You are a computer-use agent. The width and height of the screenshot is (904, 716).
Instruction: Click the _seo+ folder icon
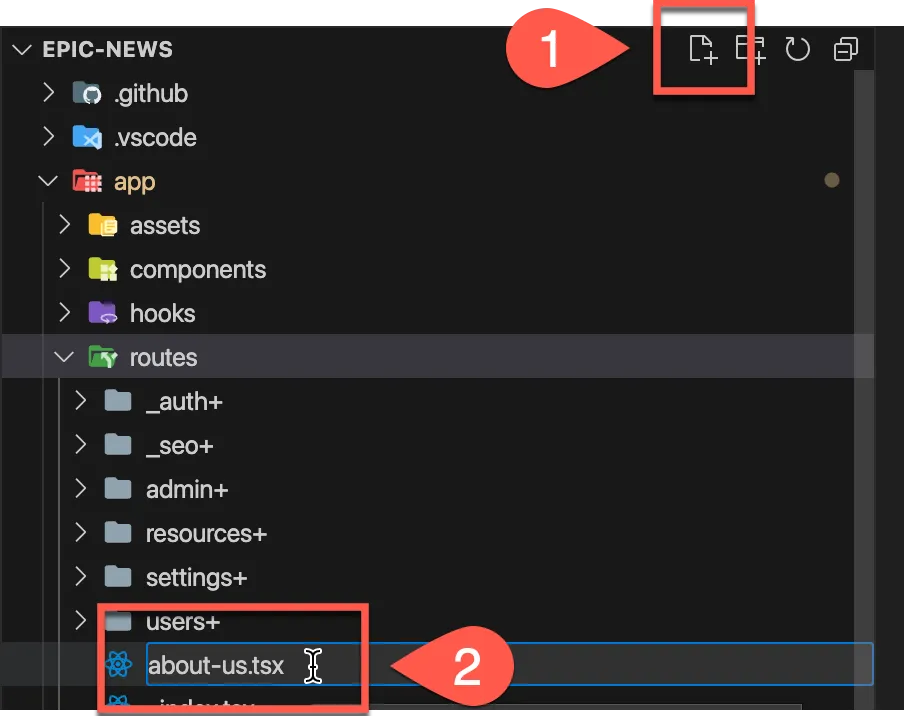tap(118, 444)
